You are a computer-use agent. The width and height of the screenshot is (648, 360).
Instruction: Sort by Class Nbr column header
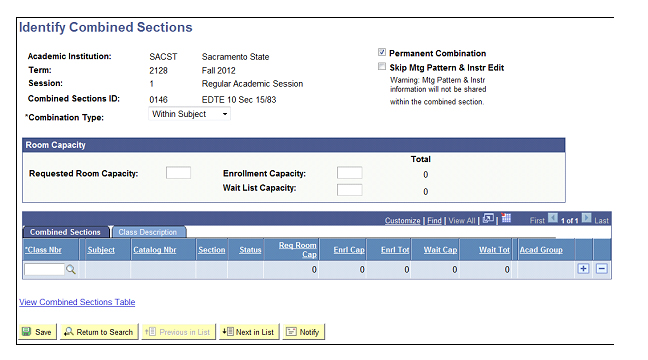coord(43,250)
